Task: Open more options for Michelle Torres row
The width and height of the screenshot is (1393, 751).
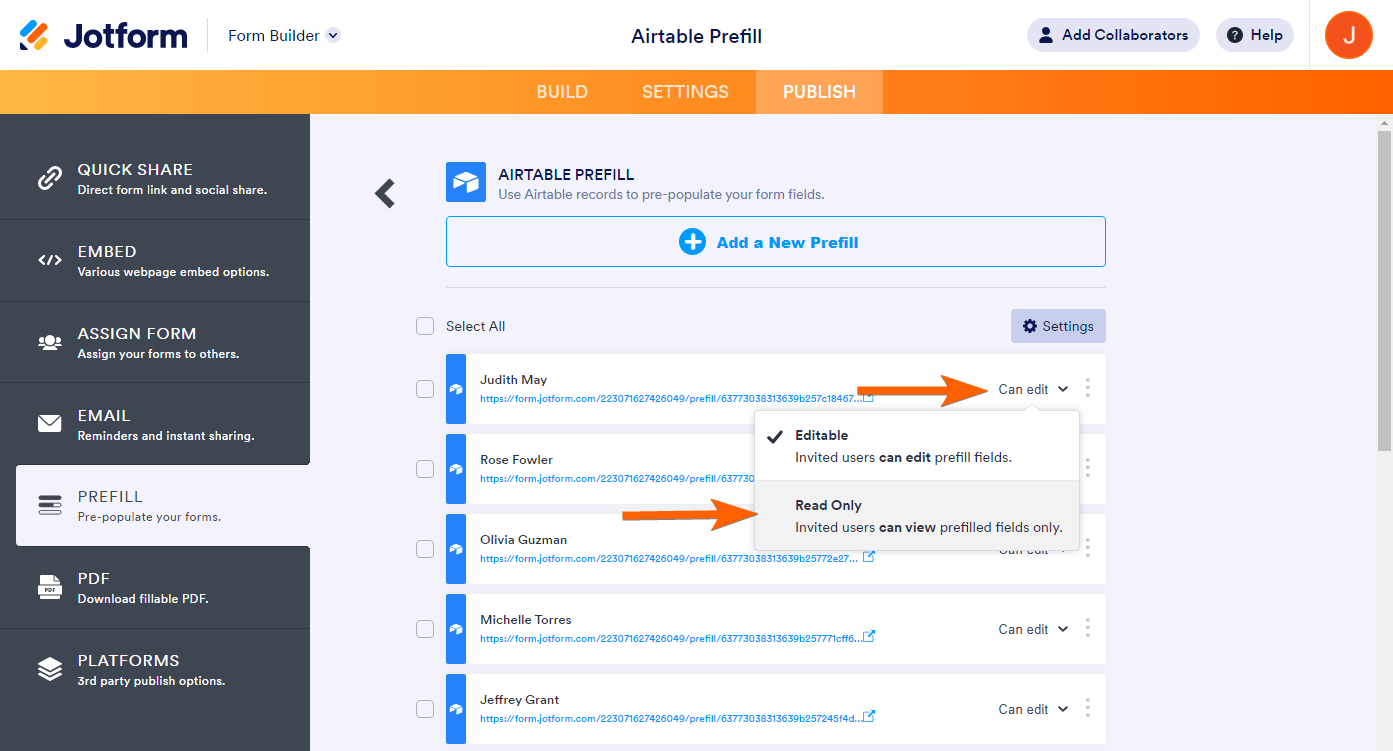Action: 1088,628
